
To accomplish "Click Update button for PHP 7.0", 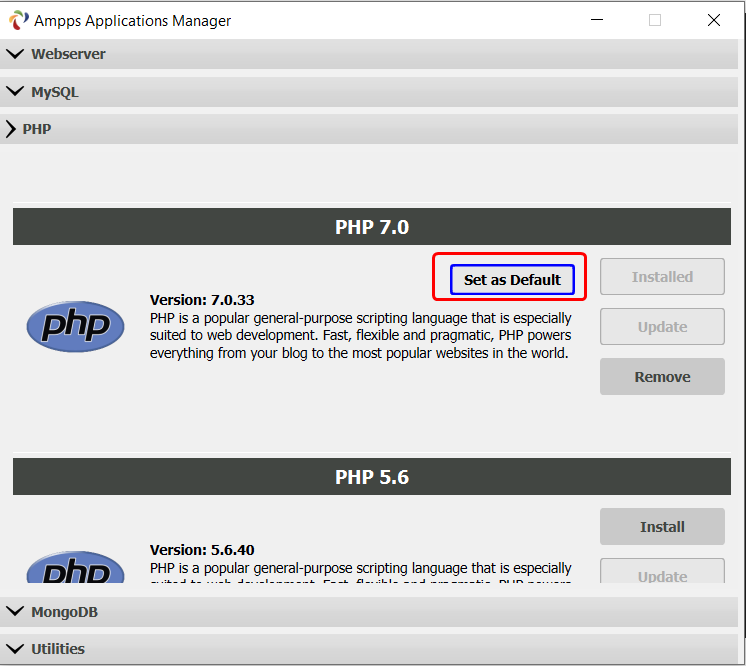I will click(x=662, y=327).
